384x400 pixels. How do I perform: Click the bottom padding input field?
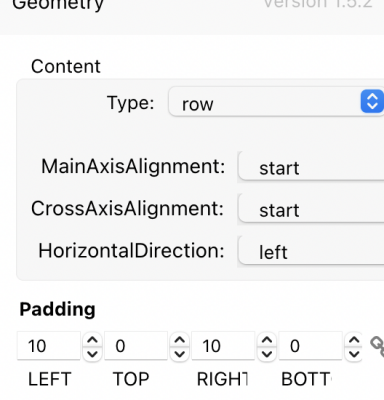pyautogui.click(x=311, y=346)
